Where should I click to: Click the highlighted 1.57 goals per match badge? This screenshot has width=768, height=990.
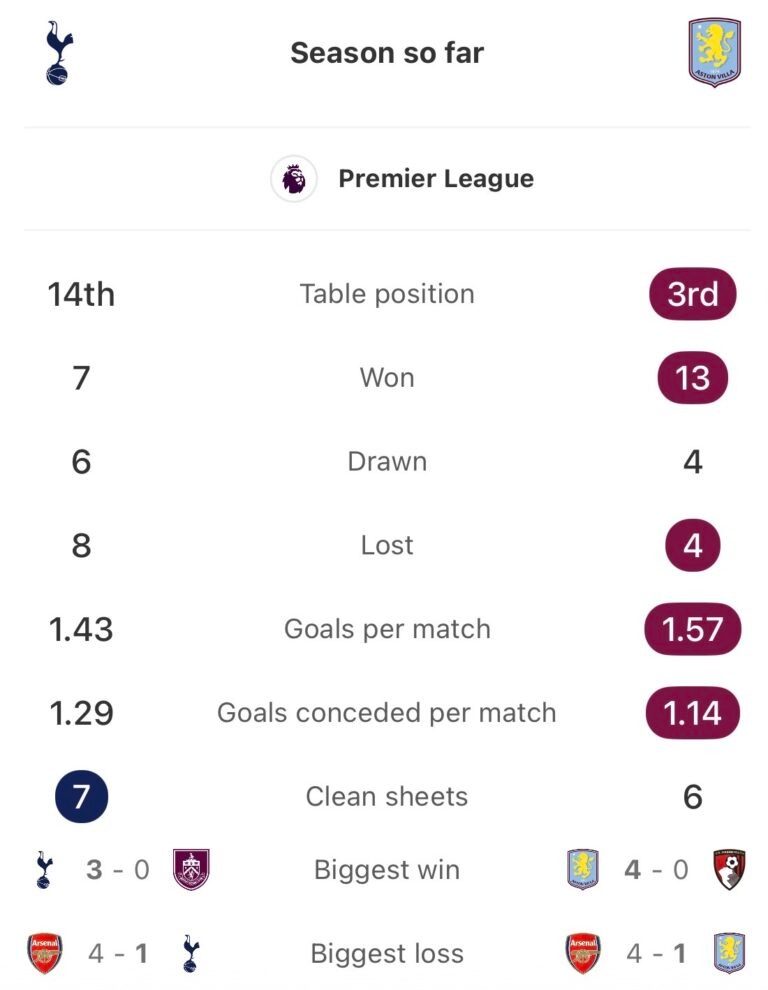pyautogui.click(x=693, y=629)
